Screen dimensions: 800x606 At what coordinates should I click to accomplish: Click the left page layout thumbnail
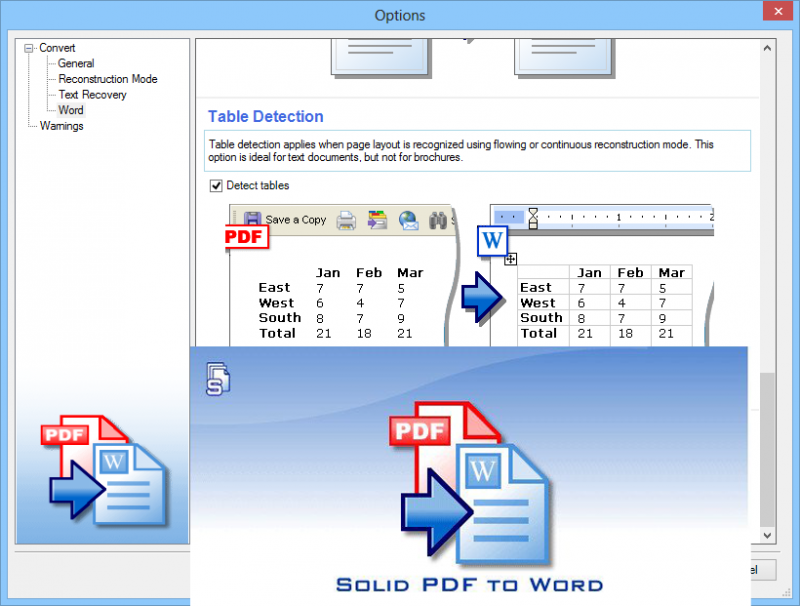coord(381,57)
